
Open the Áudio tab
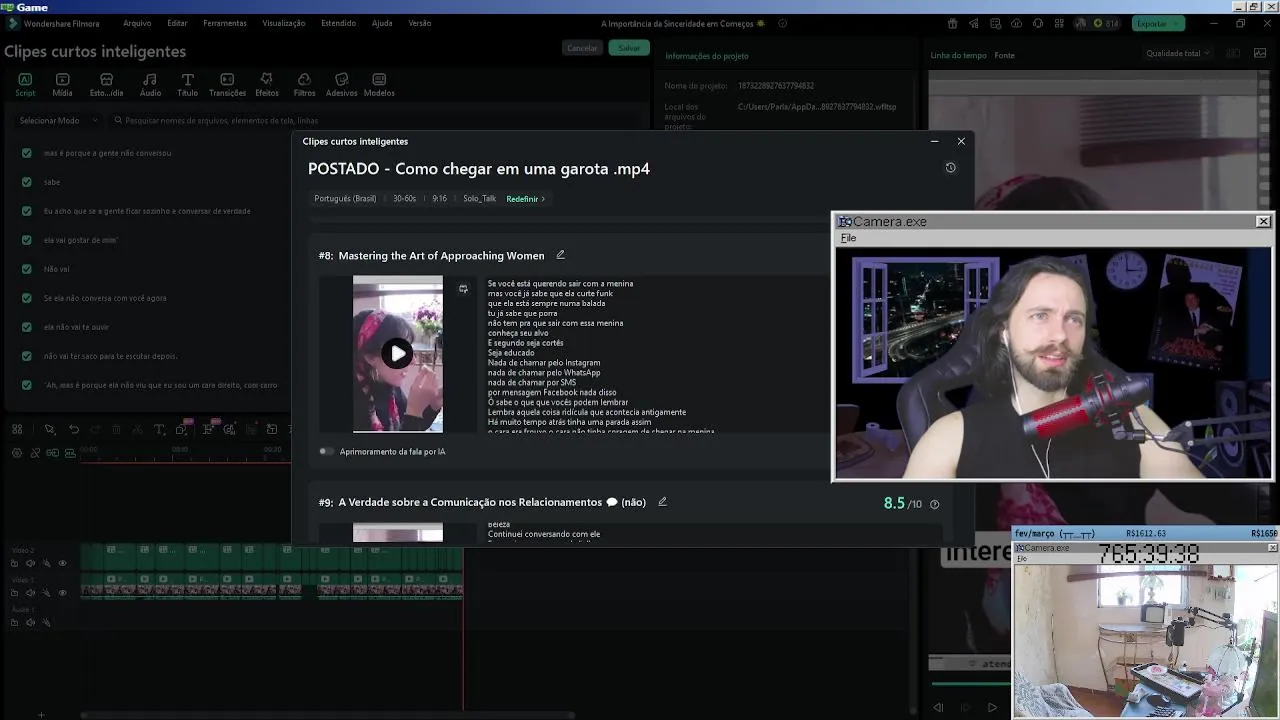pos(150,85)
